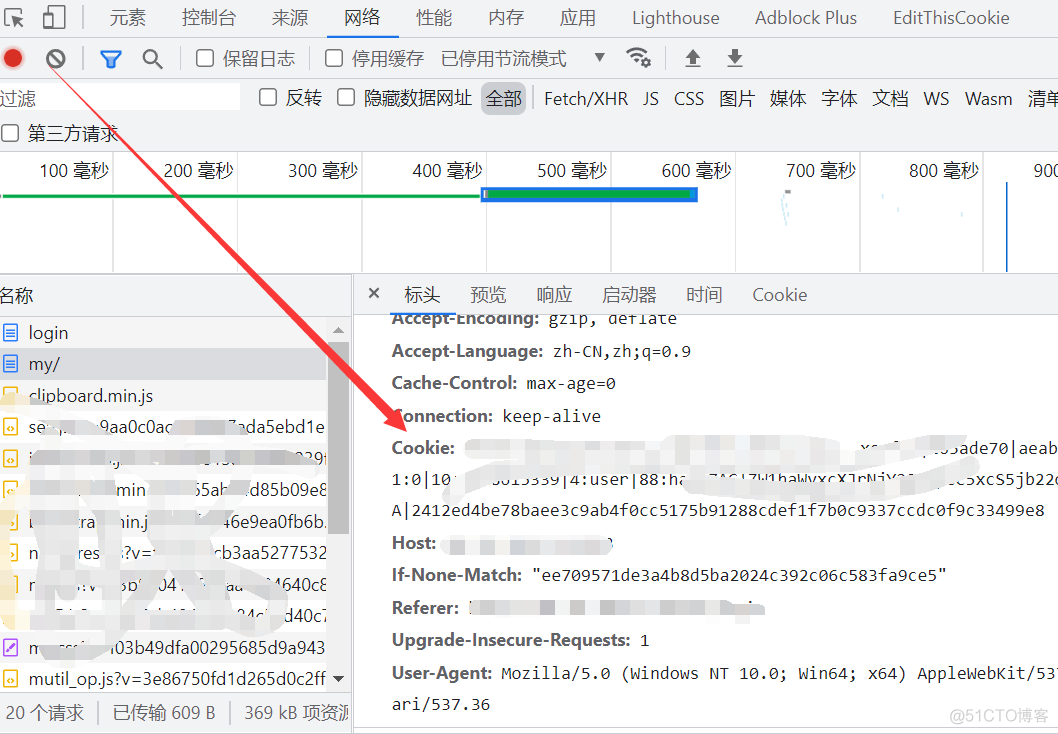This screenshot has height=734, width=1058.
Task: Enable the 停用缓存 checkbox
Action: coord(334,59)
